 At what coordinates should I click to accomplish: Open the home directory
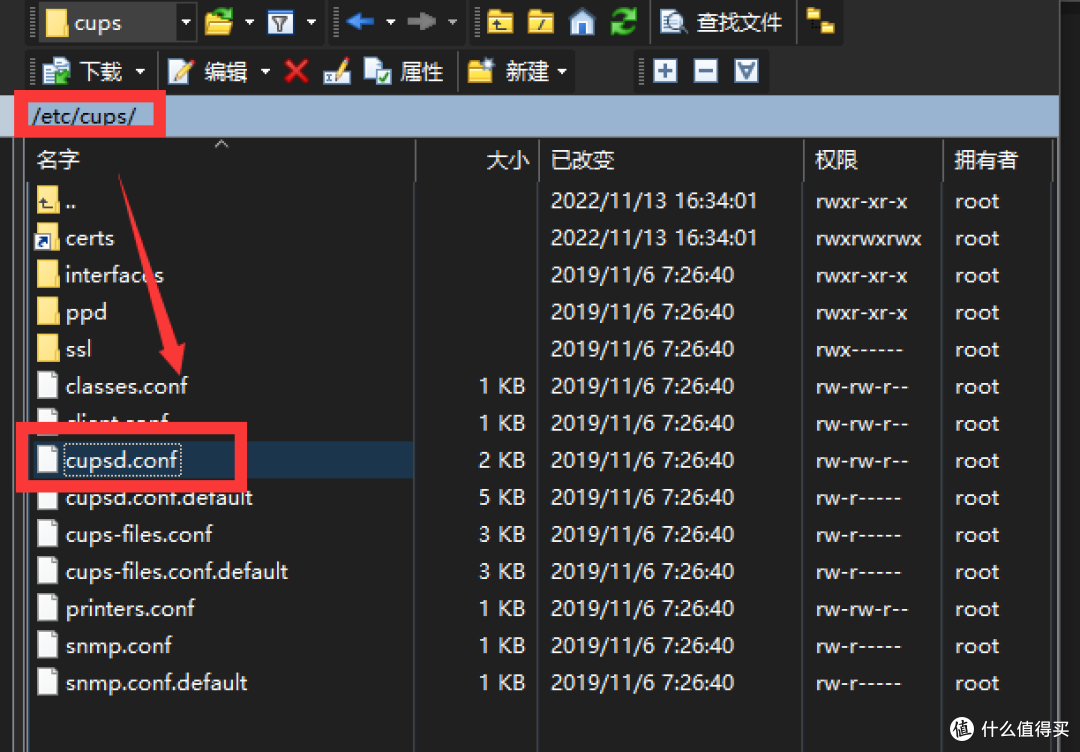[582, 22]
